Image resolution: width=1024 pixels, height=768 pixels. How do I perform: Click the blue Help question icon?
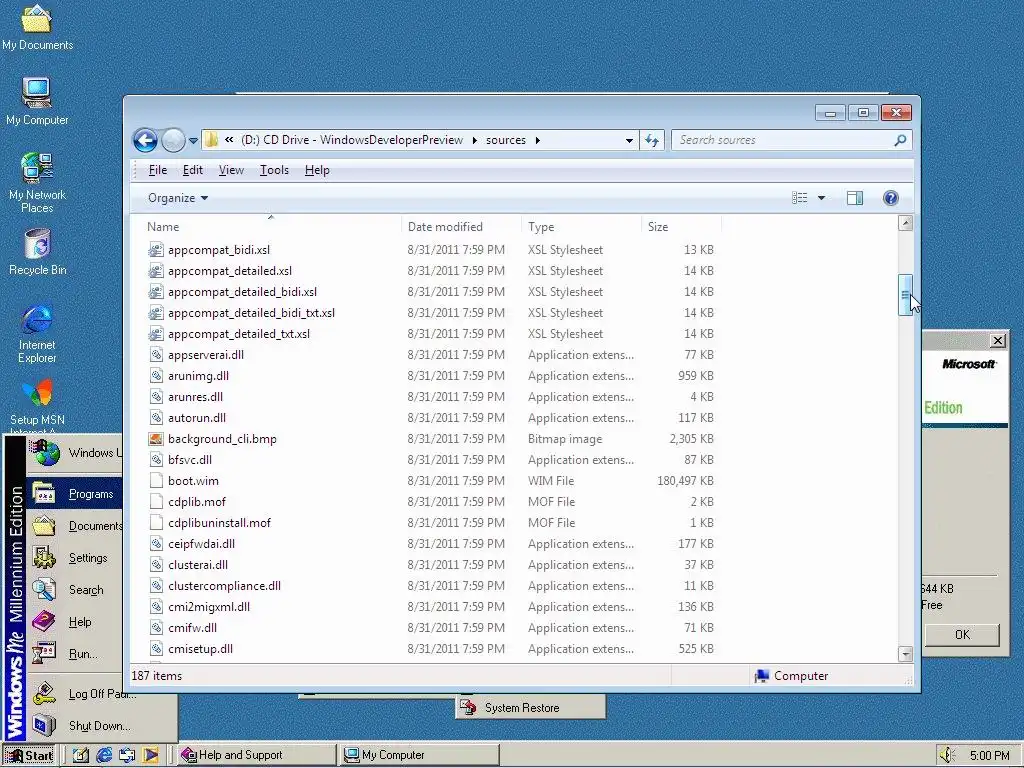[891, 198]
